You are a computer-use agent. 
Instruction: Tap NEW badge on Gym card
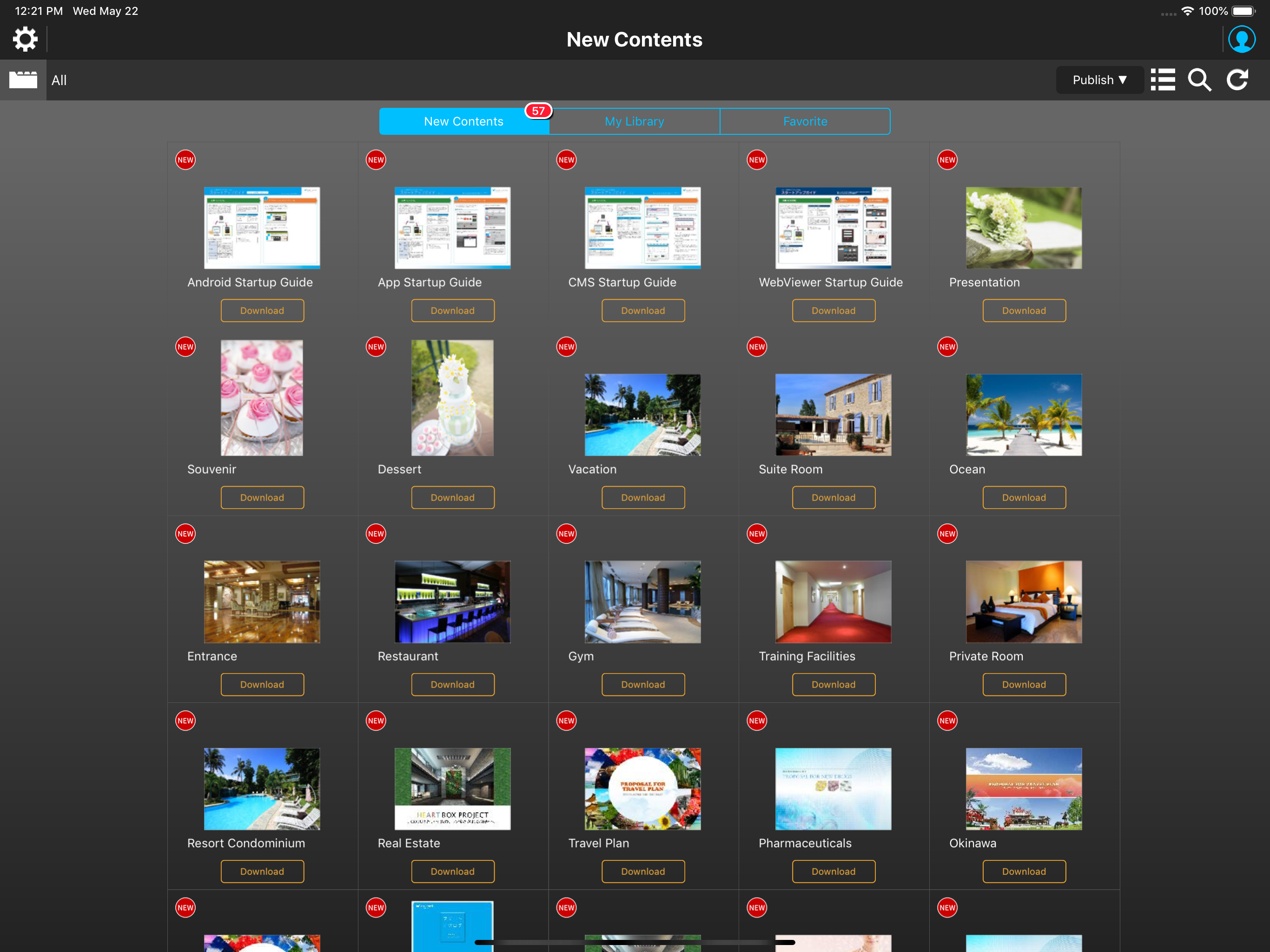566,534
